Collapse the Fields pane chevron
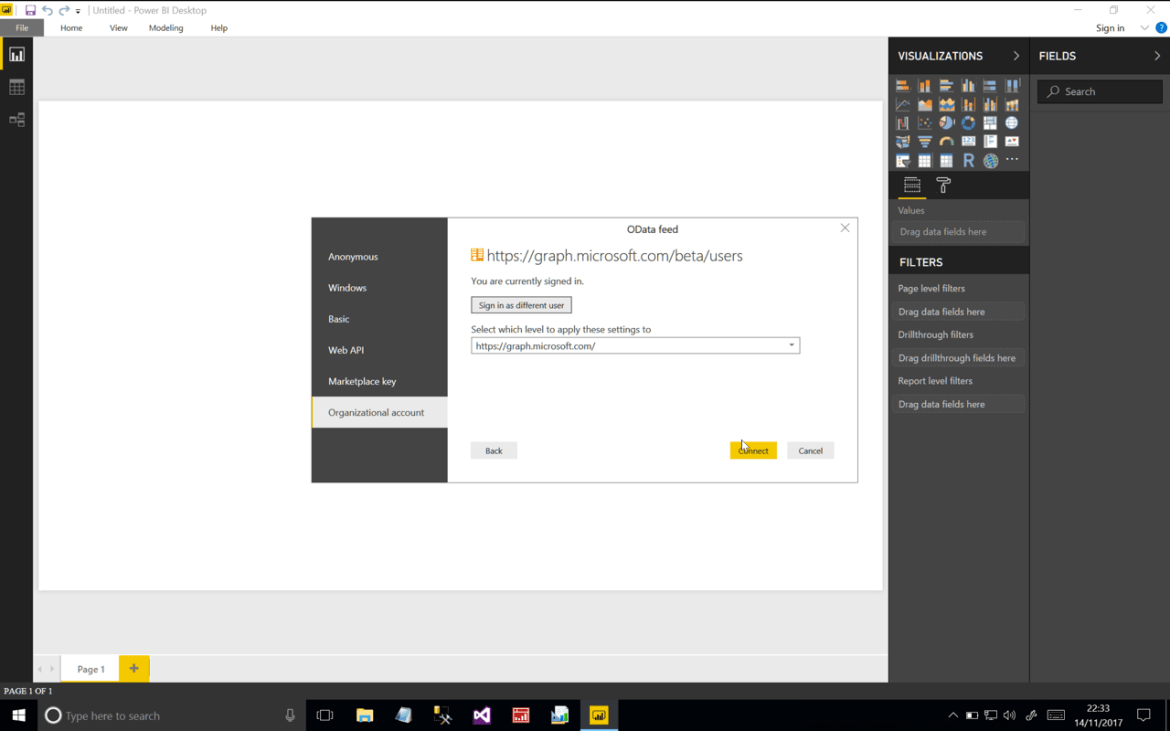This screenshot has height=731, width=1170. click(x=1157, y=56)
